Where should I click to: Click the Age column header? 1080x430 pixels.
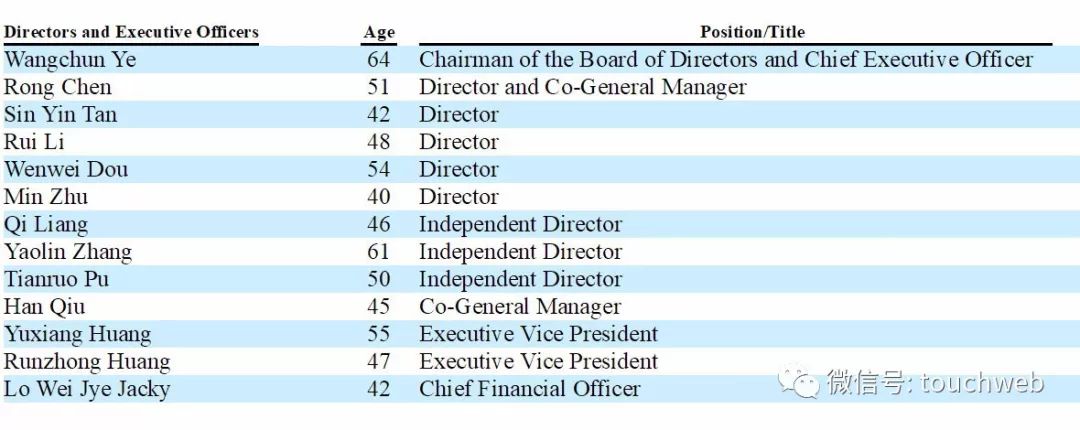(x=379, y=32)
